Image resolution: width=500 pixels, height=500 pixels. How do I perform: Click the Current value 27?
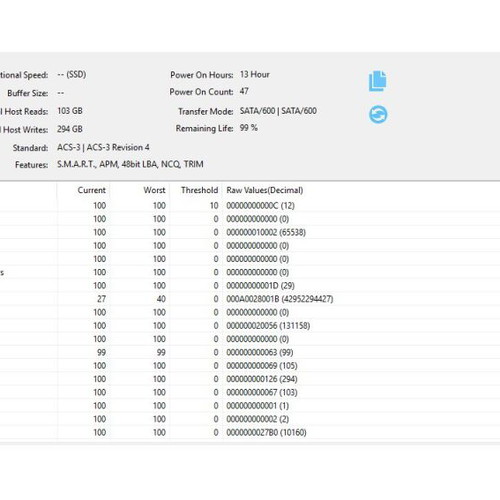[101, 299]
